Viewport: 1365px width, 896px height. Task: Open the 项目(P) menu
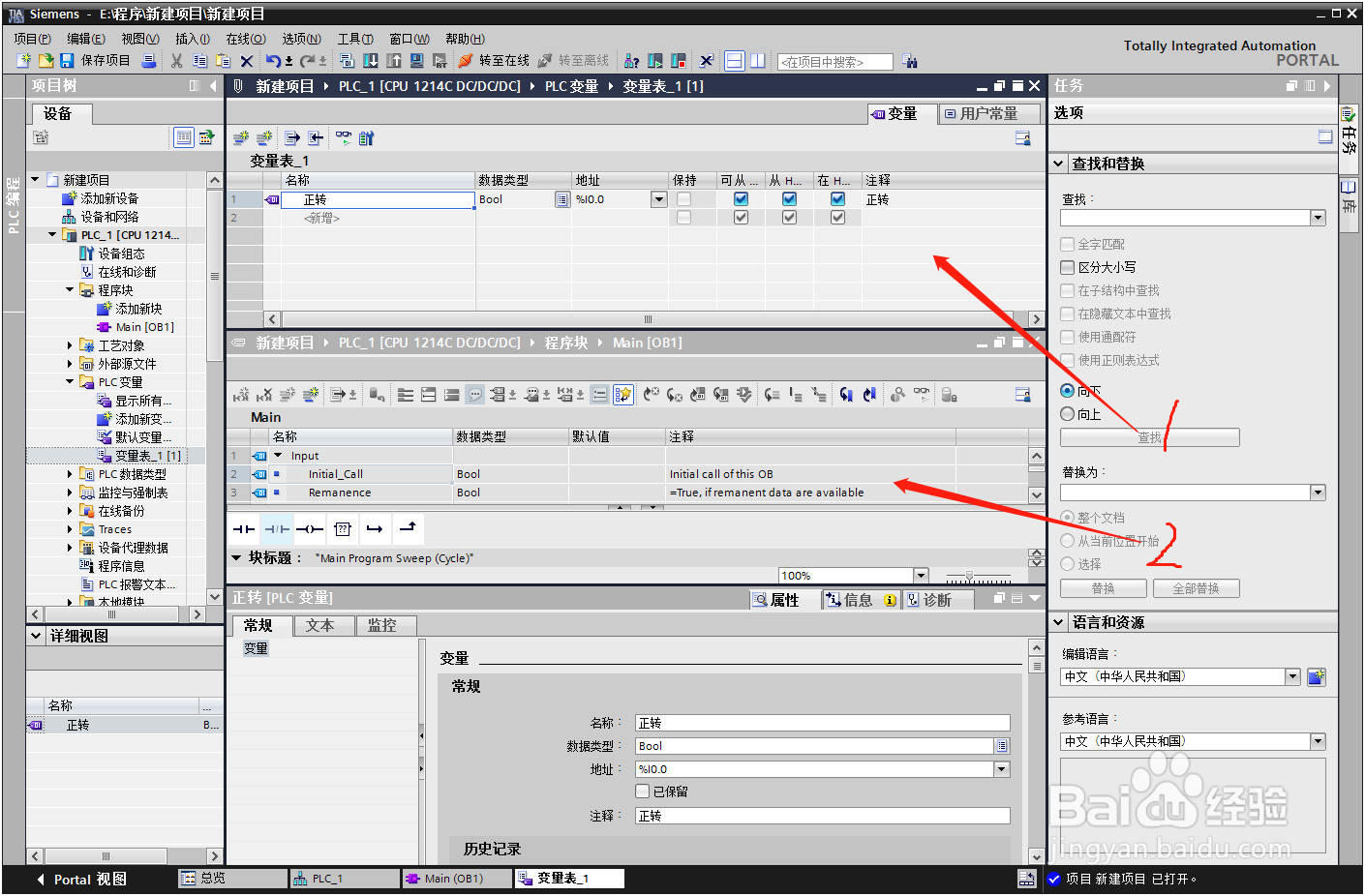(x=32, y=39)
